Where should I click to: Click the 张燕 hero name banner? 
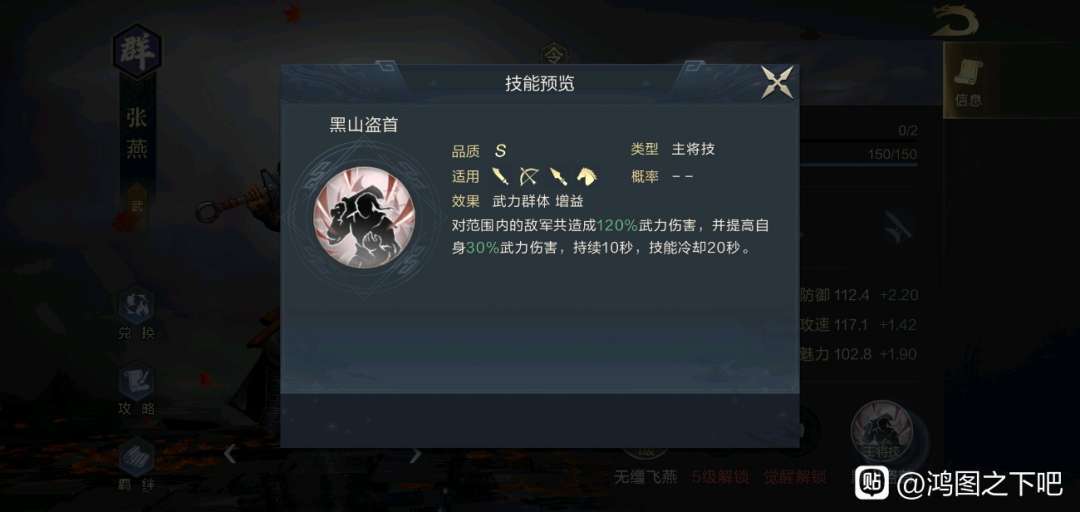[x=137, y=134]
